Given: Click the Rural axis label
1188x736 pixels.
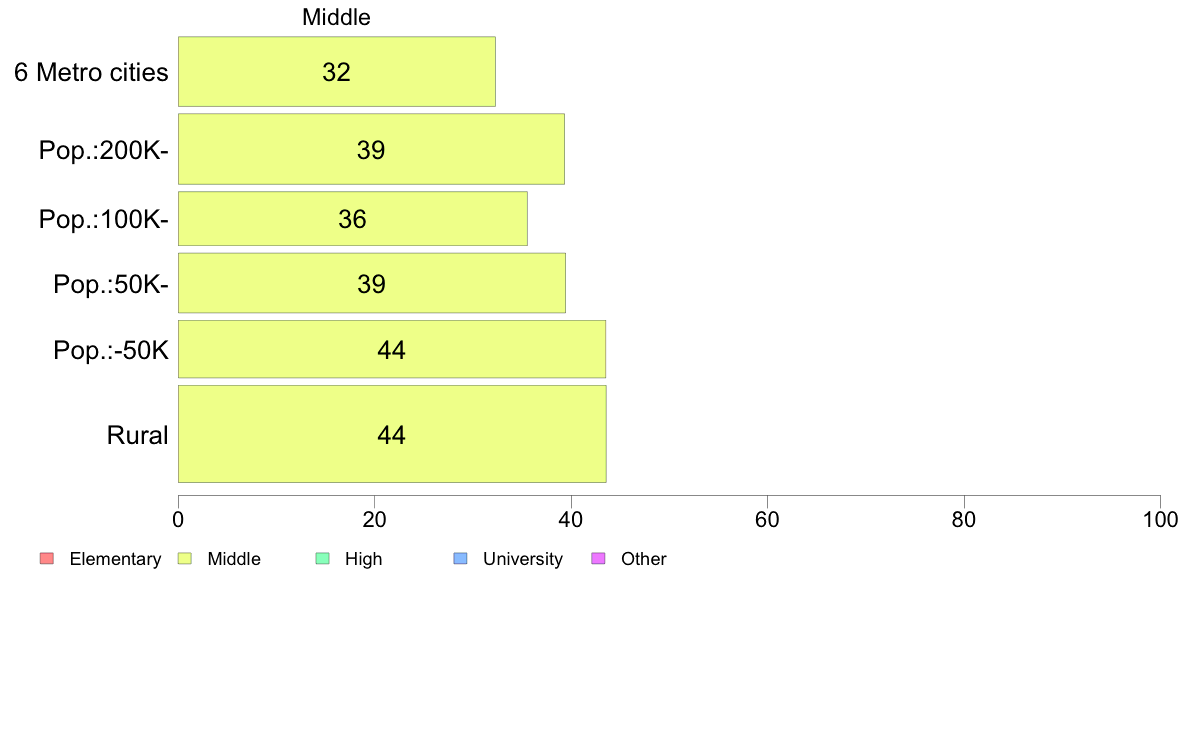Looking at the screenshot, I should 137,435.
